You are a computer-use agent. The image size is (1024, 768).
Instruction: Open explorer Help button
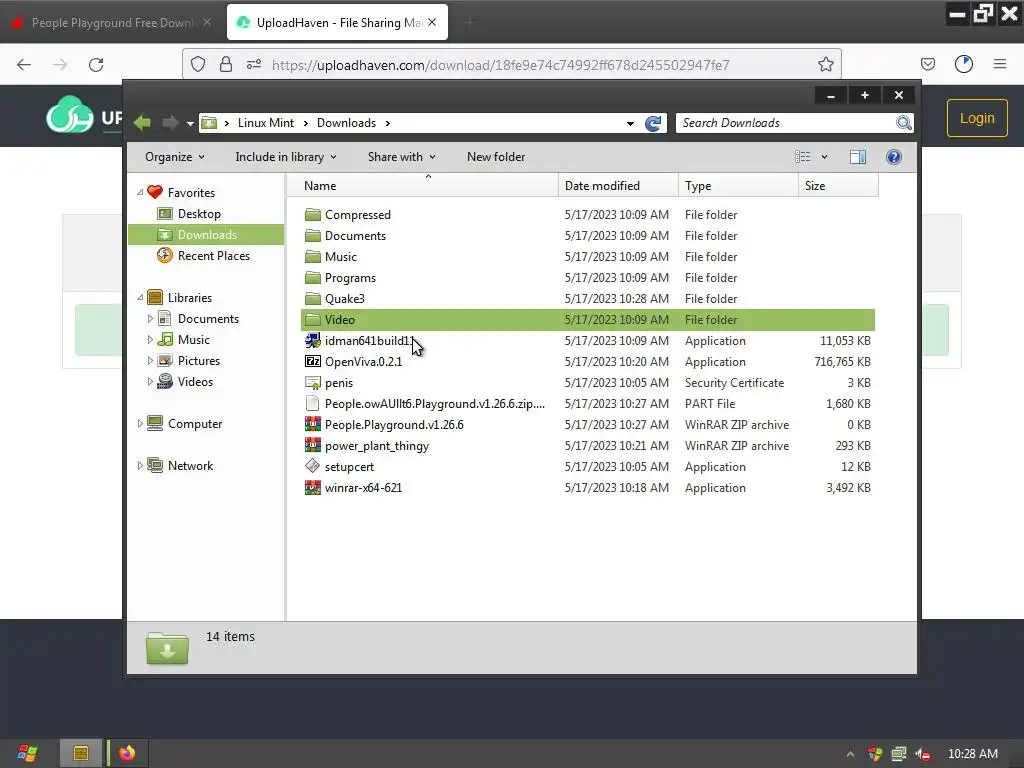[894, 157]
